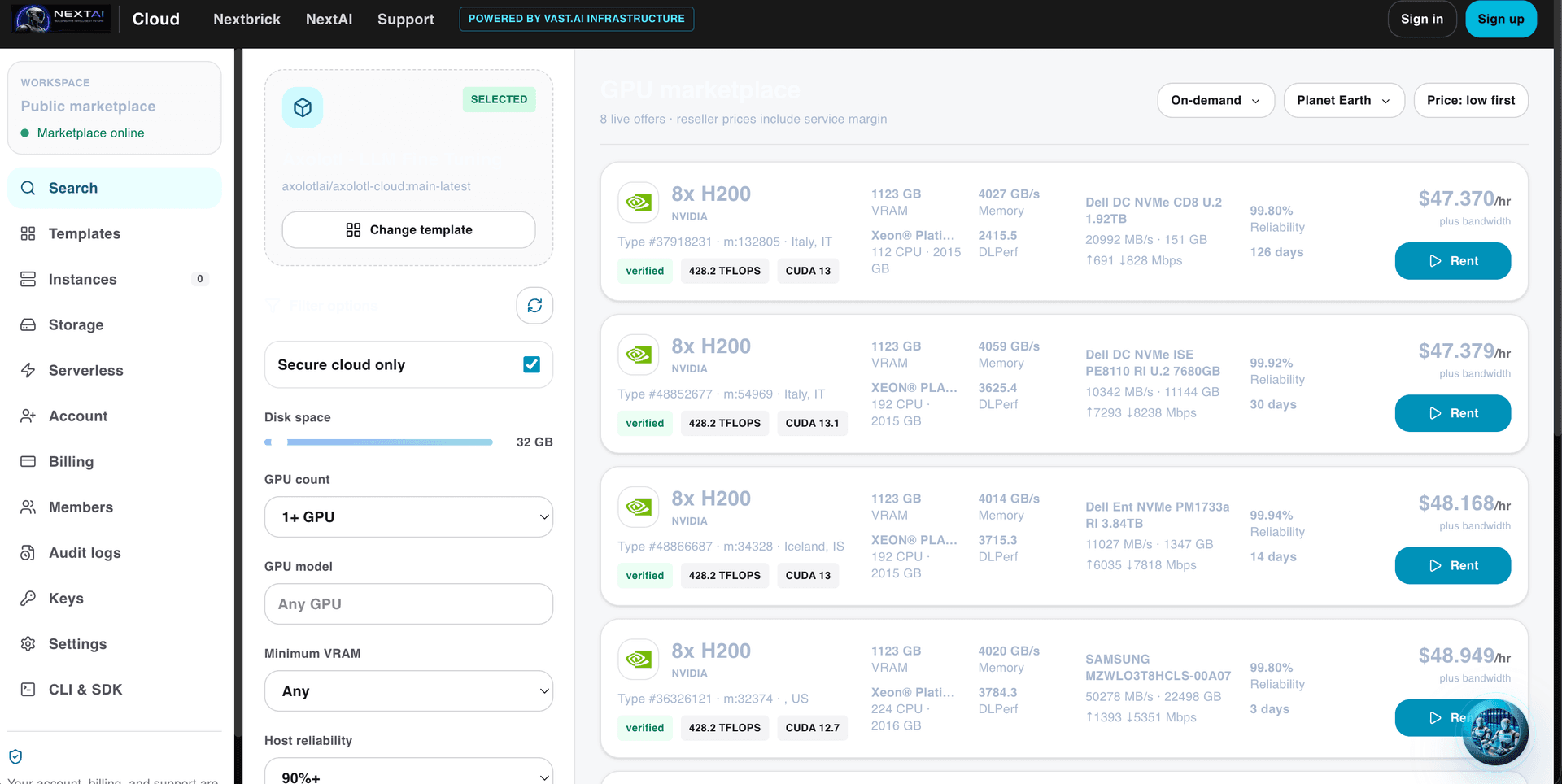The image size is (1562, 784).
Task: Click the axolotlai/axolotl-cloud:main-latest image text
Action: click(x=377, y=186)
